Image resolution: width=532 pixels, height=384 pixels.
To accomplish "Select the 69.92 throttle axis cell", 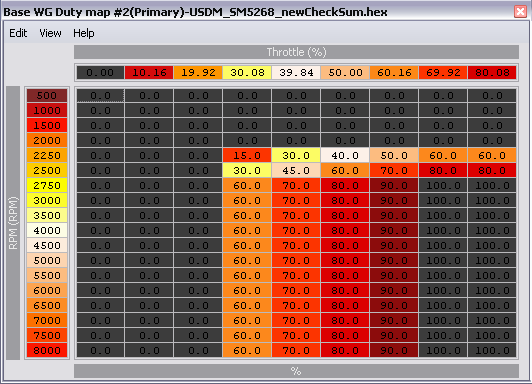I will [443, 73].
